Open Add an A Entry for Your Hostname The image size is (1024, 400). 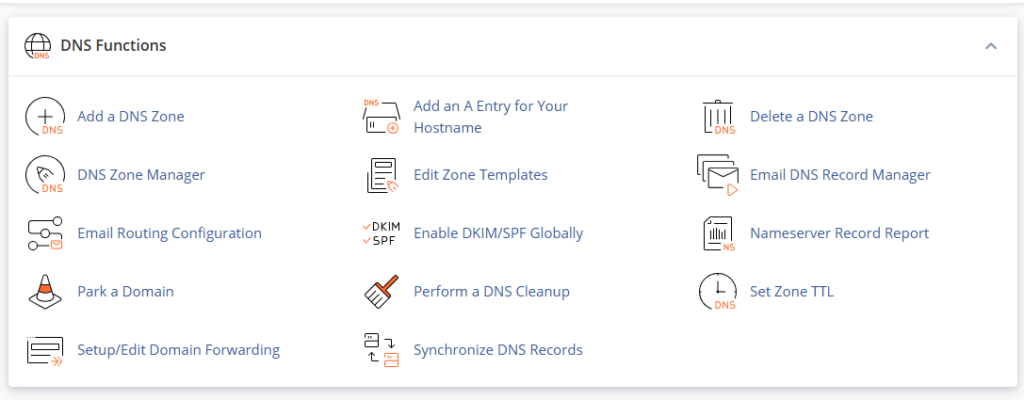(x=490, y=116)
